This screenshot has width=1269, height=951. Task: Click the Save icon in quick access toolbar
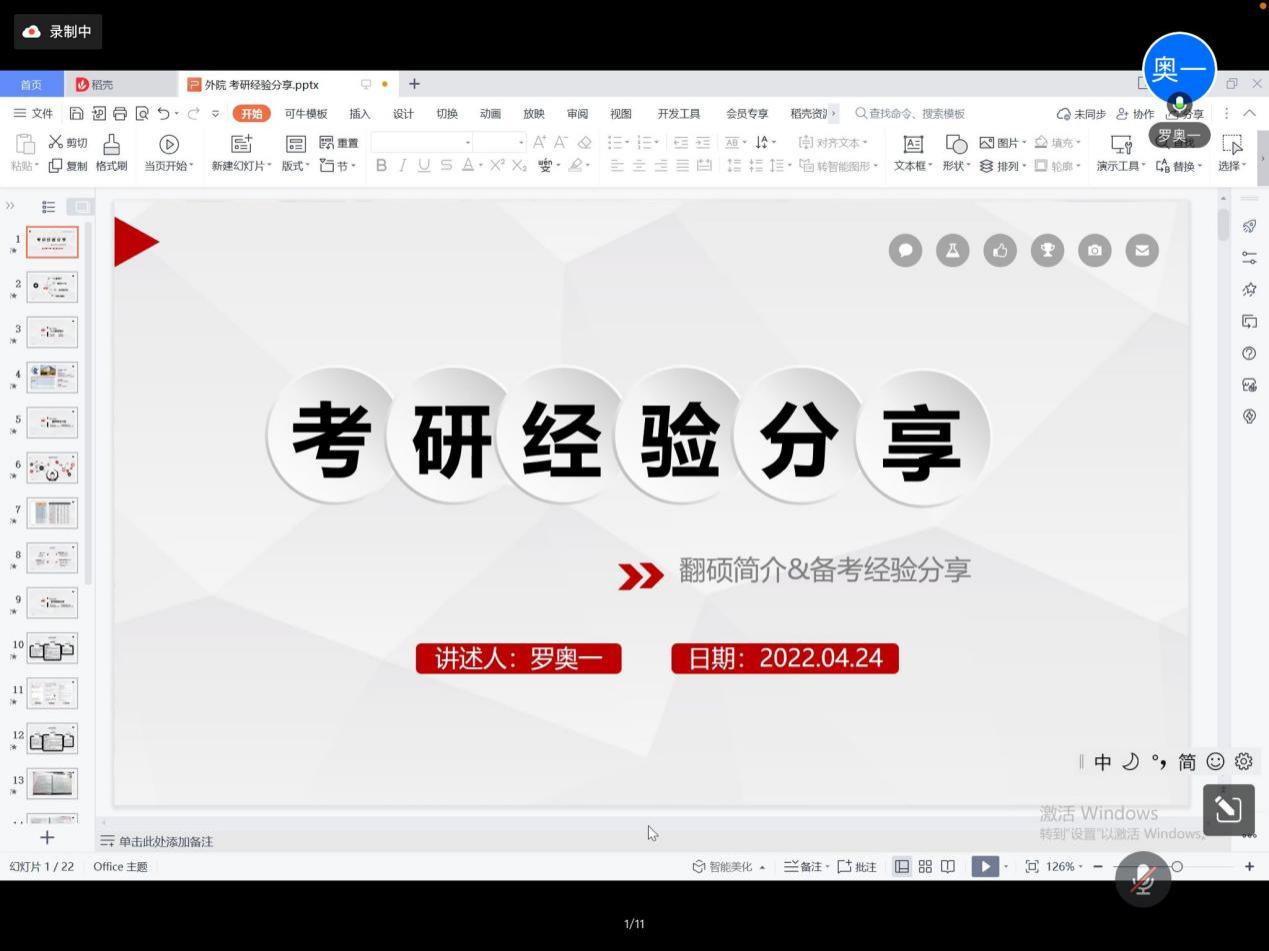[76, 114]
